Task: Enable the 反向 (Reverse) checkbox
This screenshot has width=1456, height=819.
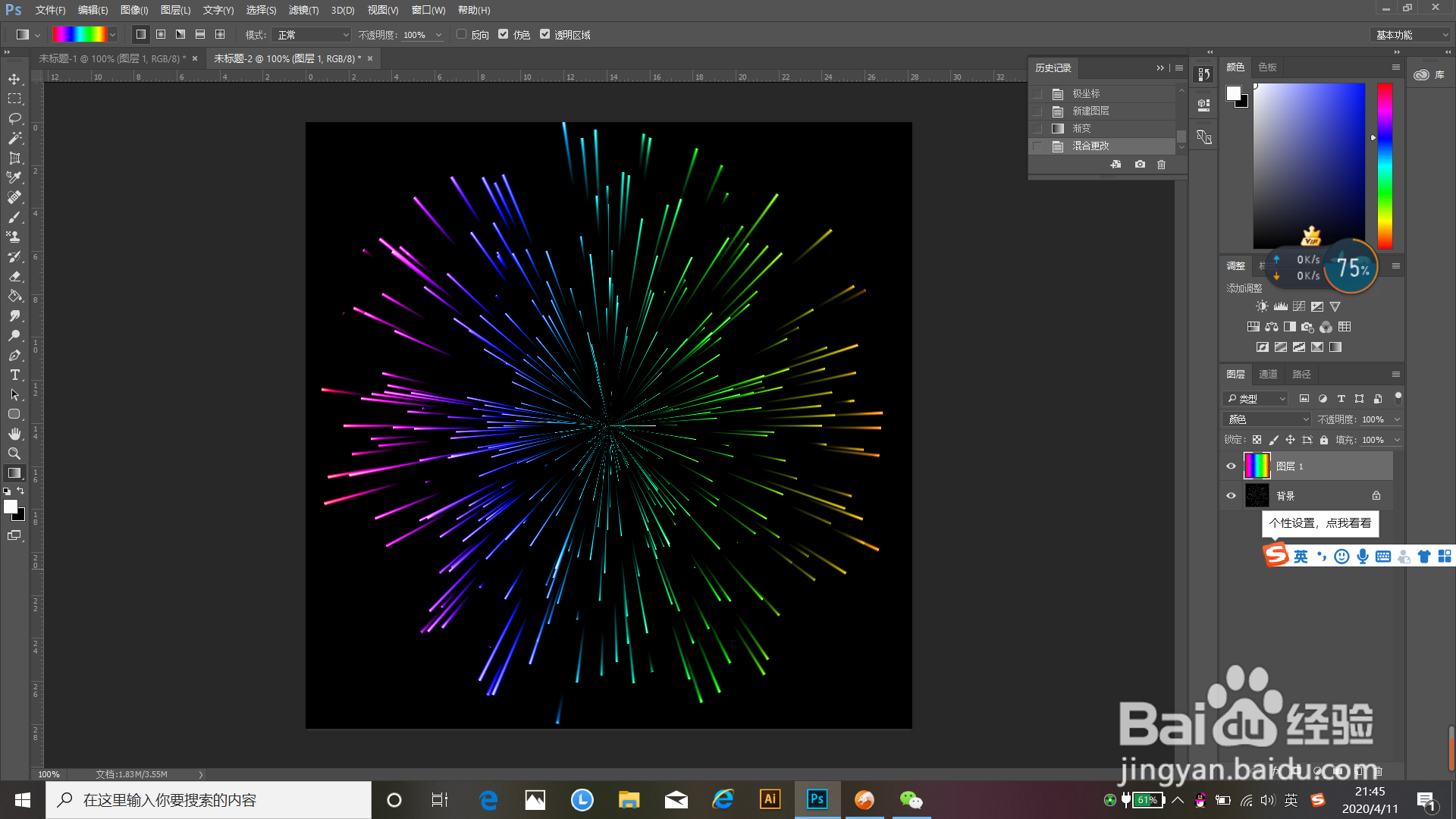Action: point(461,34)
